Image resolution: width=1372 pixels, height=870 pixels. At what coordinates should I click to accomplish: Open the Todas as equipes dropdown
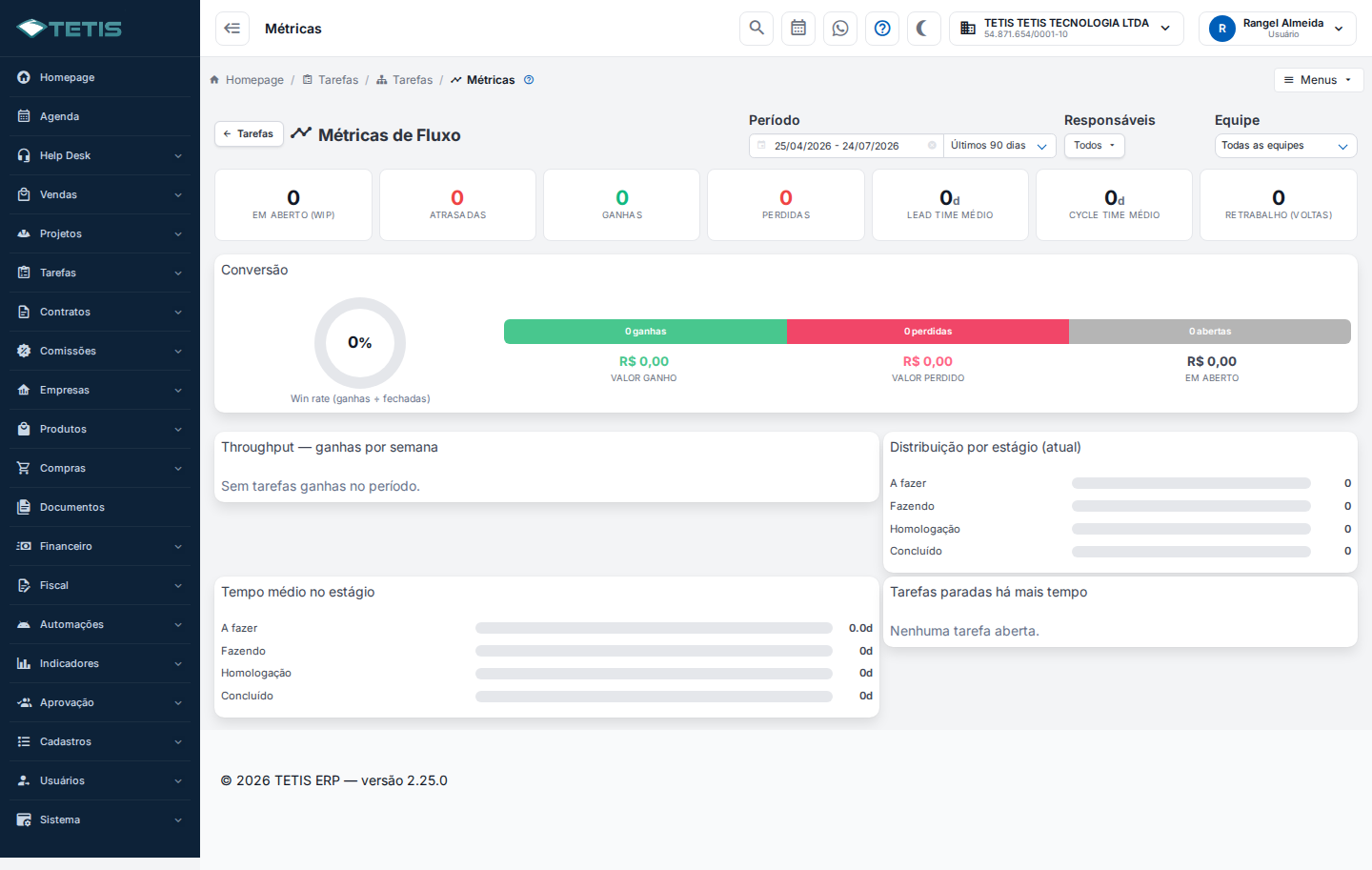[1285, 146]
